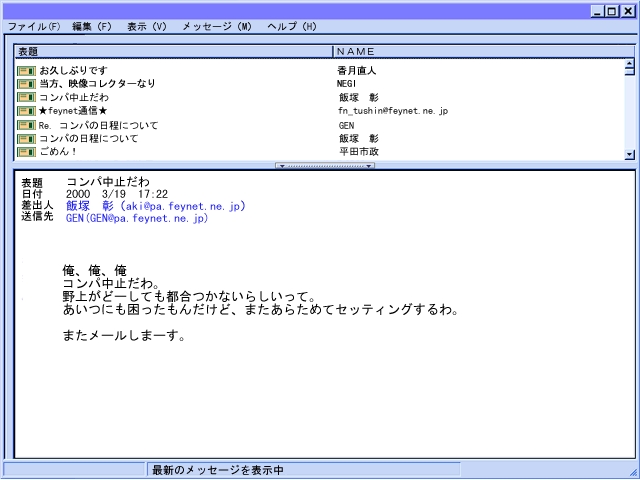This screenshot has width=640, height=480.
Task: Click sender name 平田市政
Action: 359,152
